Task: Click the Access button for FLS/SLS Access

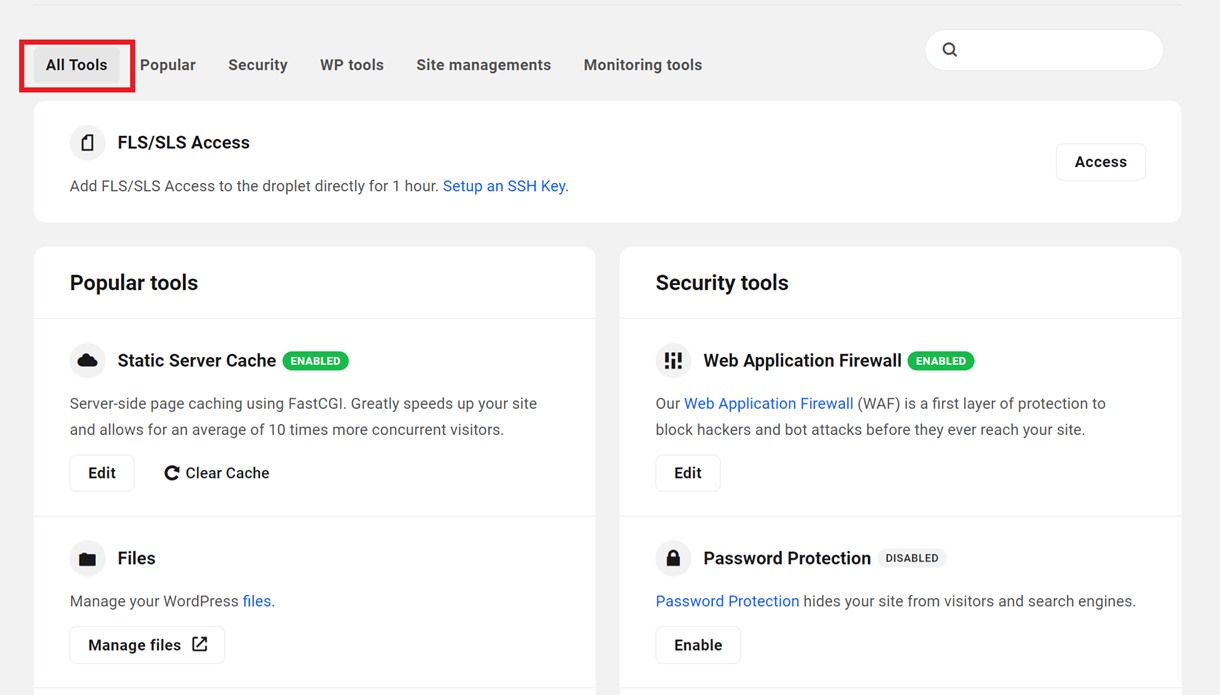Action: [1100, 161]
